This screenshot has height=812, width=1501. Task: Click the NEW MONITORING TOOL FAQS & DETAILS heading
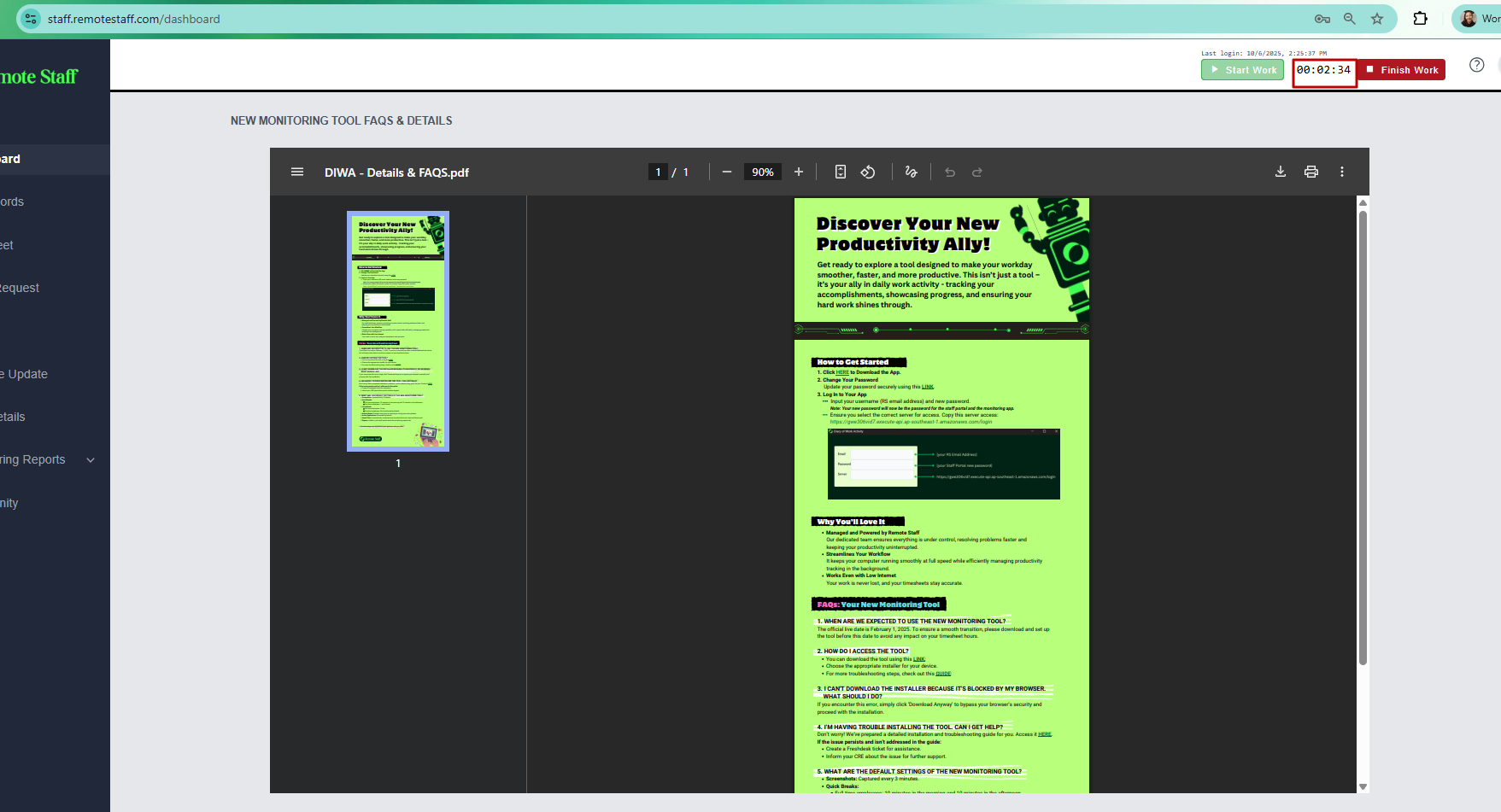342,120
